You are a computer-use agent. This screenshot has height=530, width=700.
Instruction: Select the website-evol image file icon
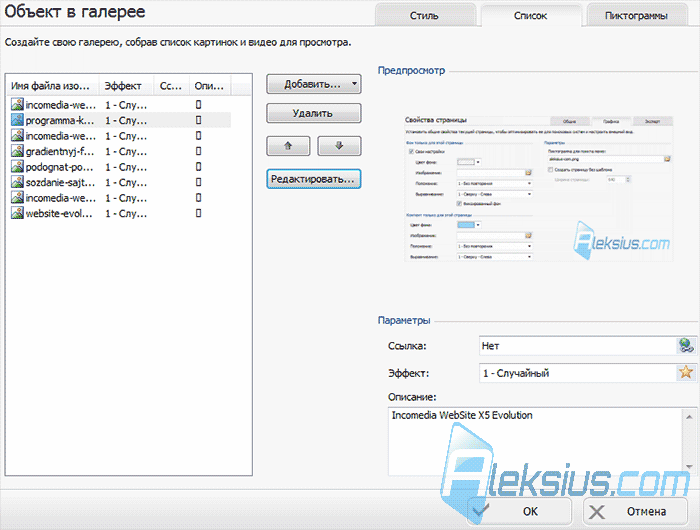point(17,213)
